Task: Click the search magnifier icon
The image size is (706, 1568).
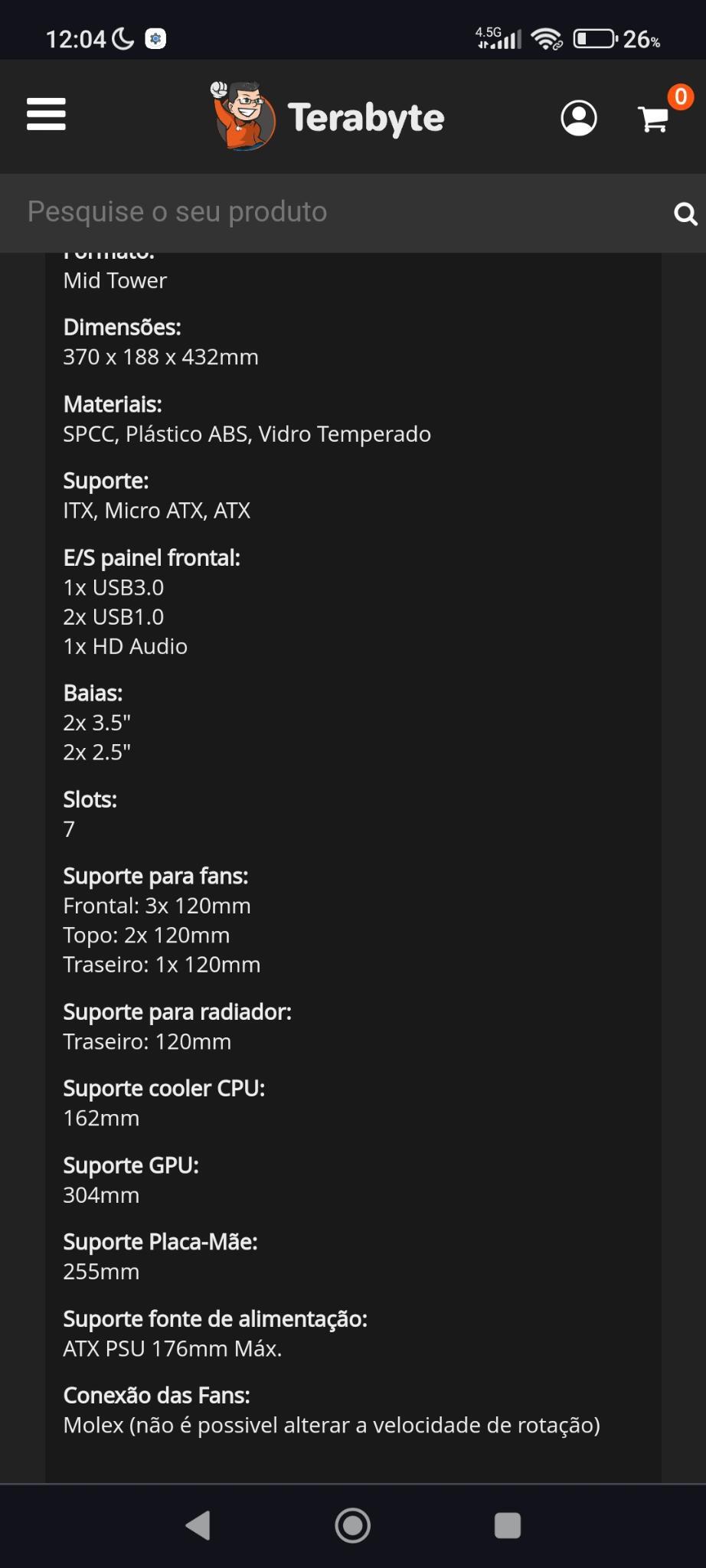Action: point(685,214)
